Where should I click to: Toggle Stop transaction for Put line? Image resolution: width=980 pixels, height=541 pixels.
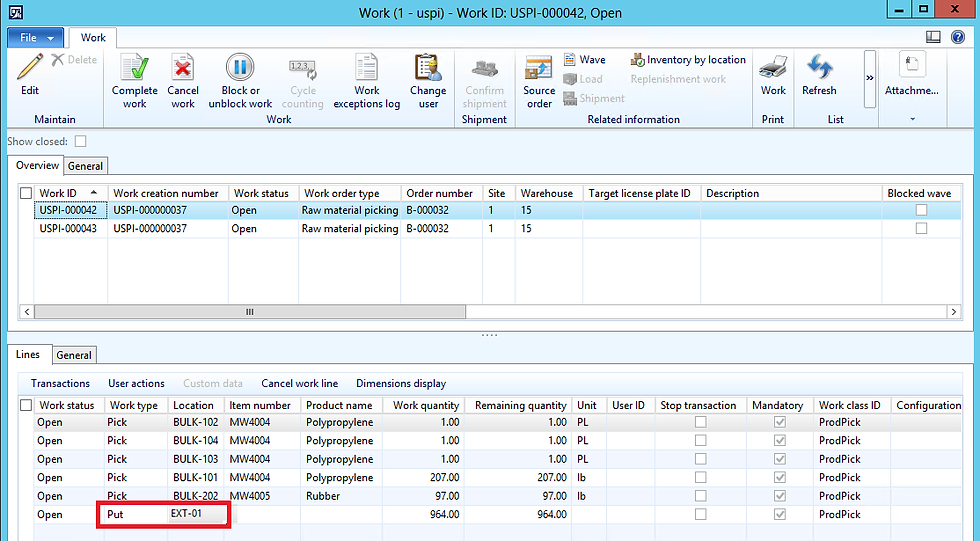(x=701, y=514)
